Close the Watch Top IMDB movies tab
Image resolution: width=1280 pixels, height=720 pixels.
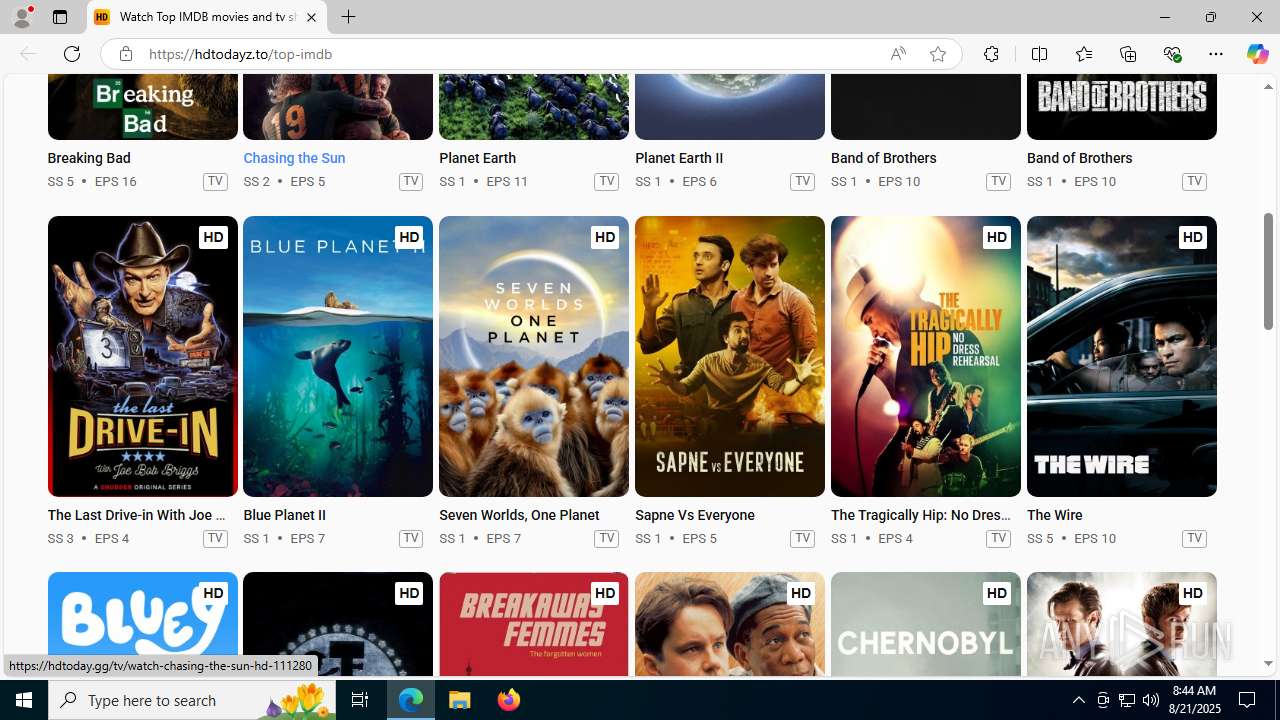311,17
